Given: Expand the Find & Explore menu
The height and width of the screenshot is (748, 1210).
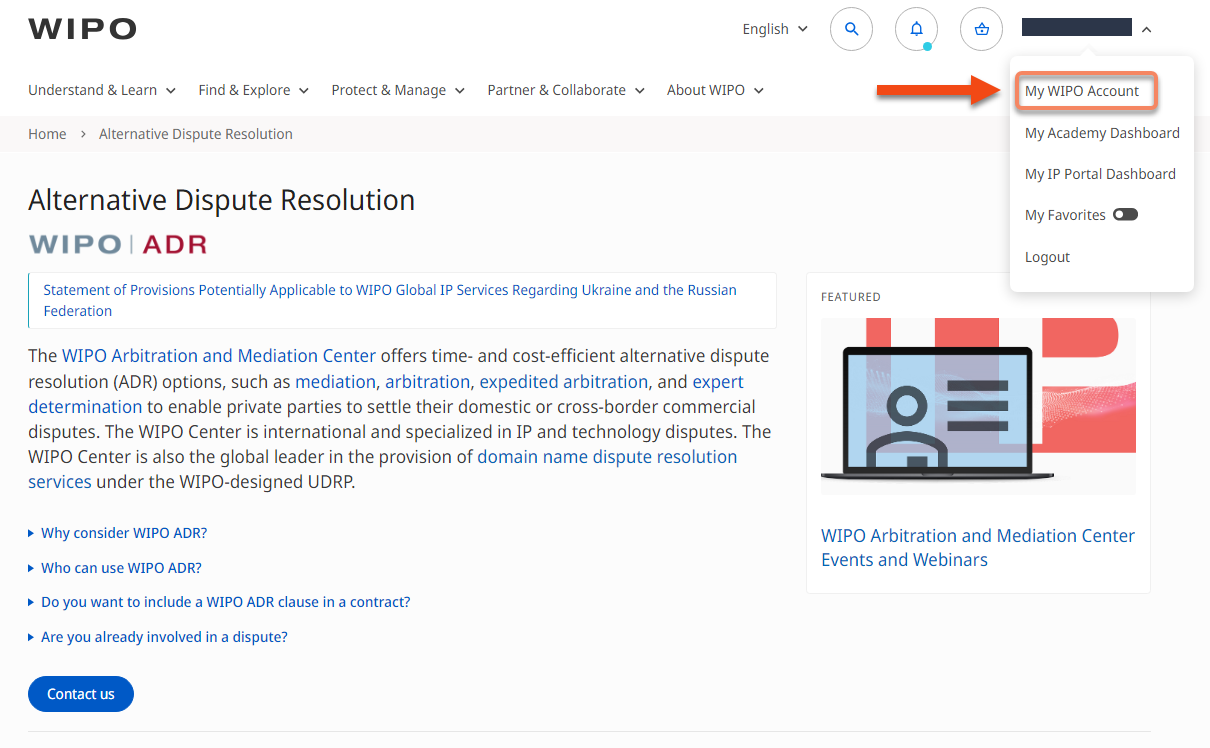Looking at the screenshot, I should pos(253,90).
